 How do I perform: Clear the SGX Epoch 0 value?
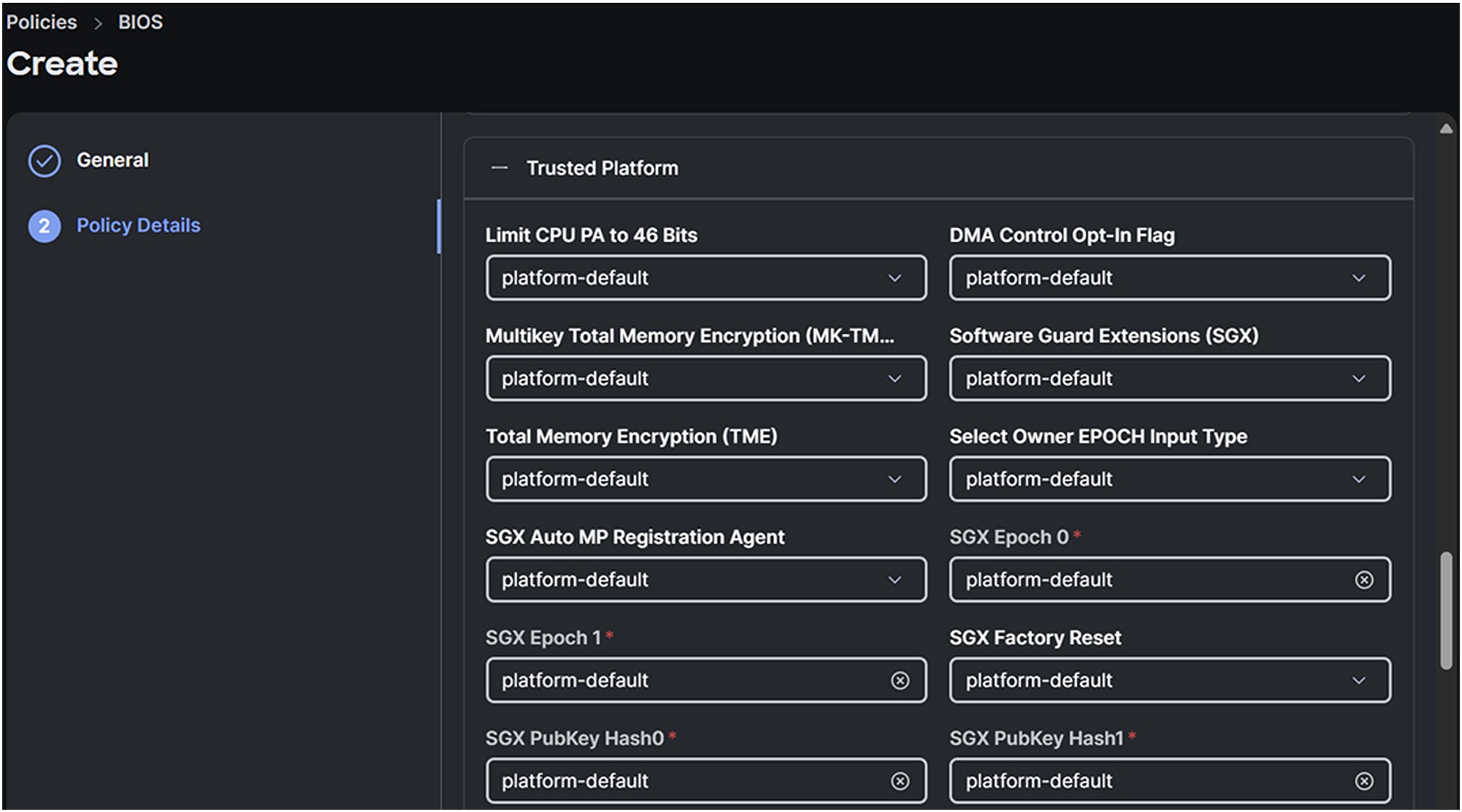tap(1364, 580)
